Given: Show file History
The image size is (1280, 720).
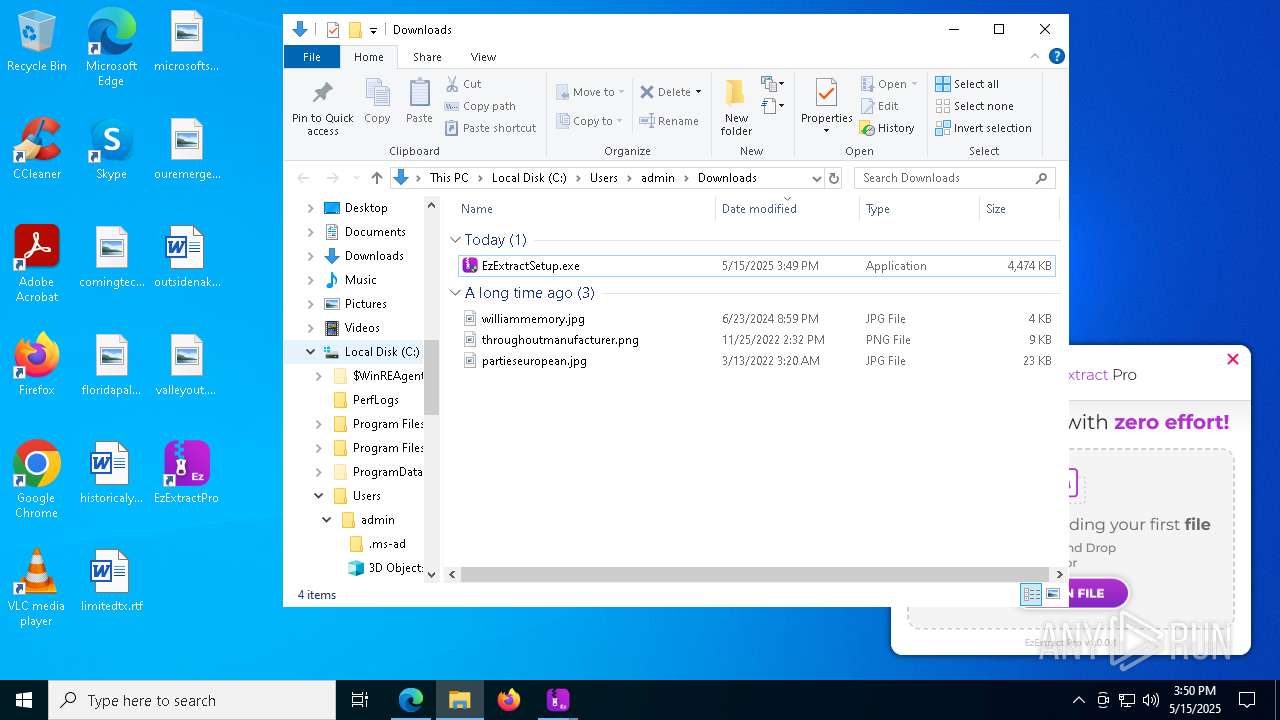Looking at the screenshot, I should pyautogui.click(x=887, y=128).
